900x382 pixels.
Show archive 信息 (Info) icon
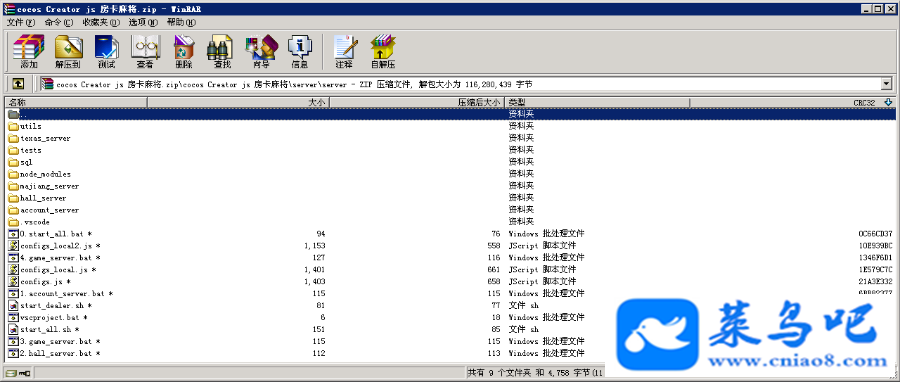coord(300,51)
